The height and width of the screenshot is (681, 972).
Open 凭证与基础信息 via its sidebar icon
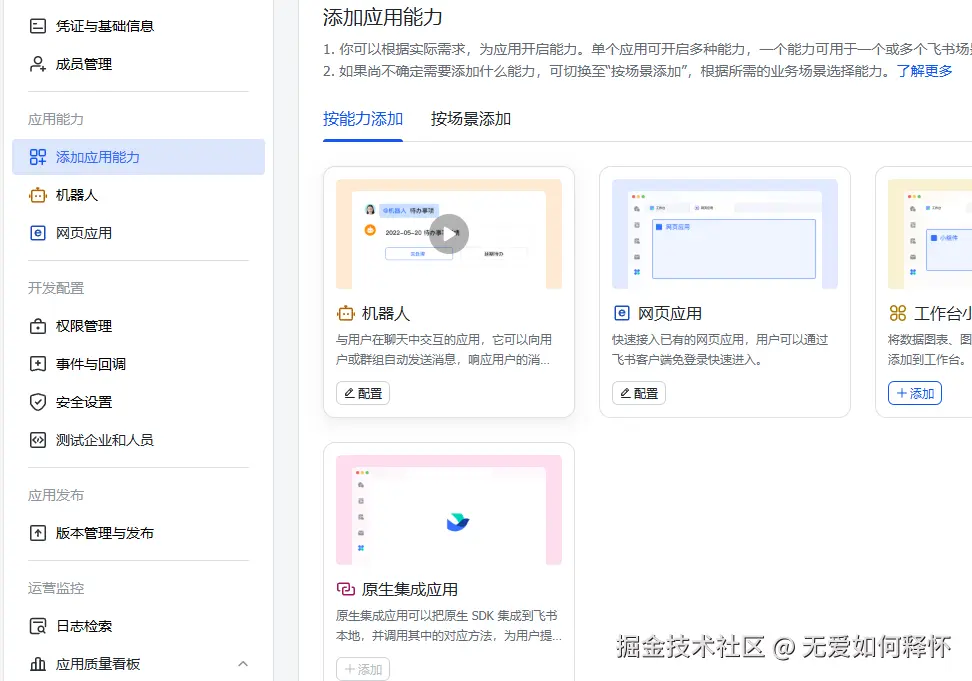[38, 26]
